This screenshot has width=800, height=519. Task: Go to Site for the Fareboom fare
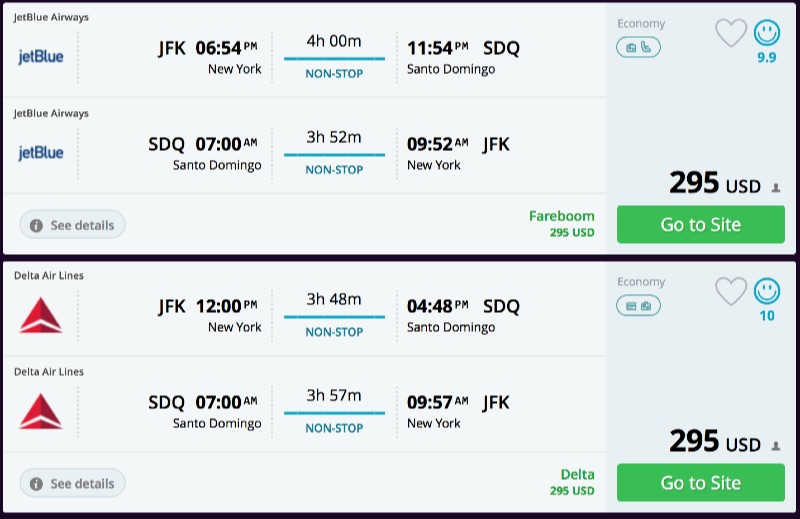click(x=700, y=225)
